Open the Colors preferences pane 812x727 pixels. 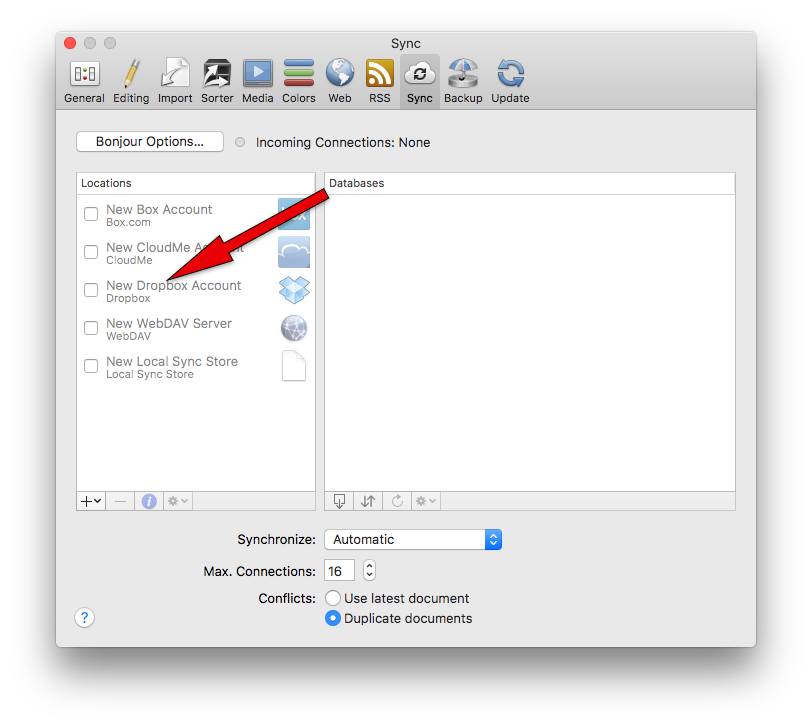click(298, 81)
